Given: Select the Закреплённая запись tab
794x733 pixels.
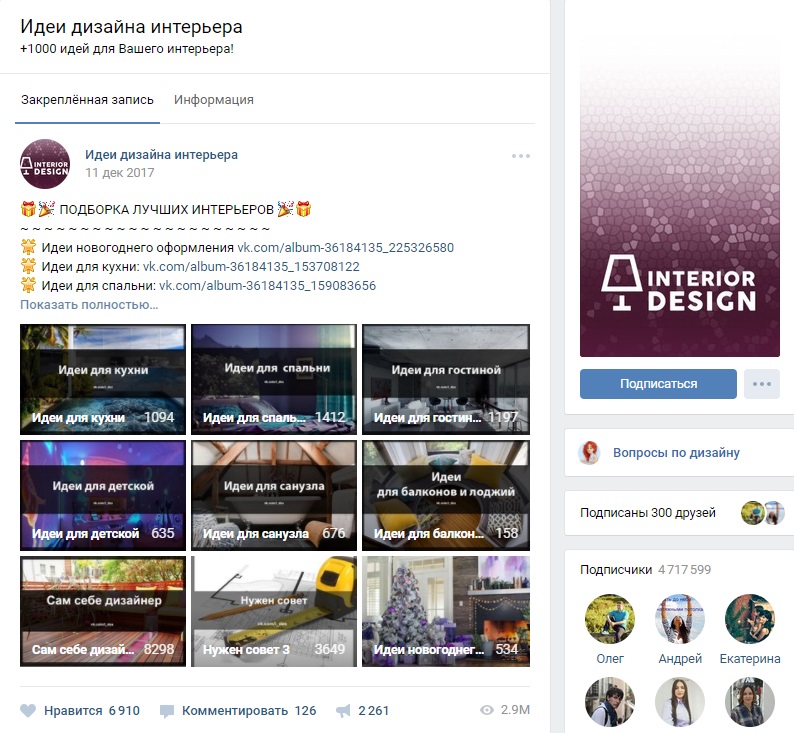Looking at the screenshot, I should coord(87,100).
